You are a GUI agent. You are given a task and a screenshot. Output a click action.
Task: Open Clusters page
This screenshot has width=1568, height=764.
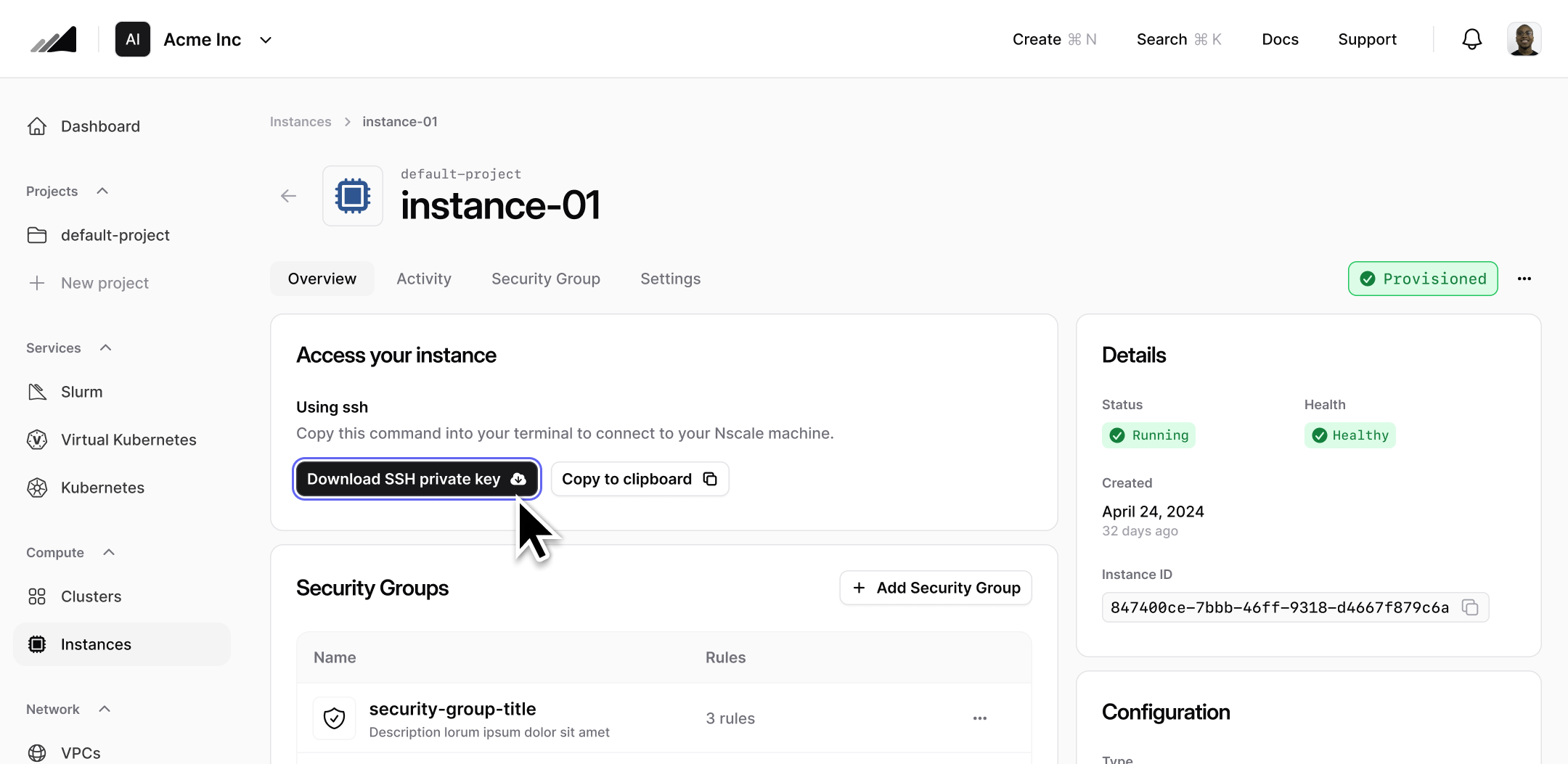click(91, 596)
